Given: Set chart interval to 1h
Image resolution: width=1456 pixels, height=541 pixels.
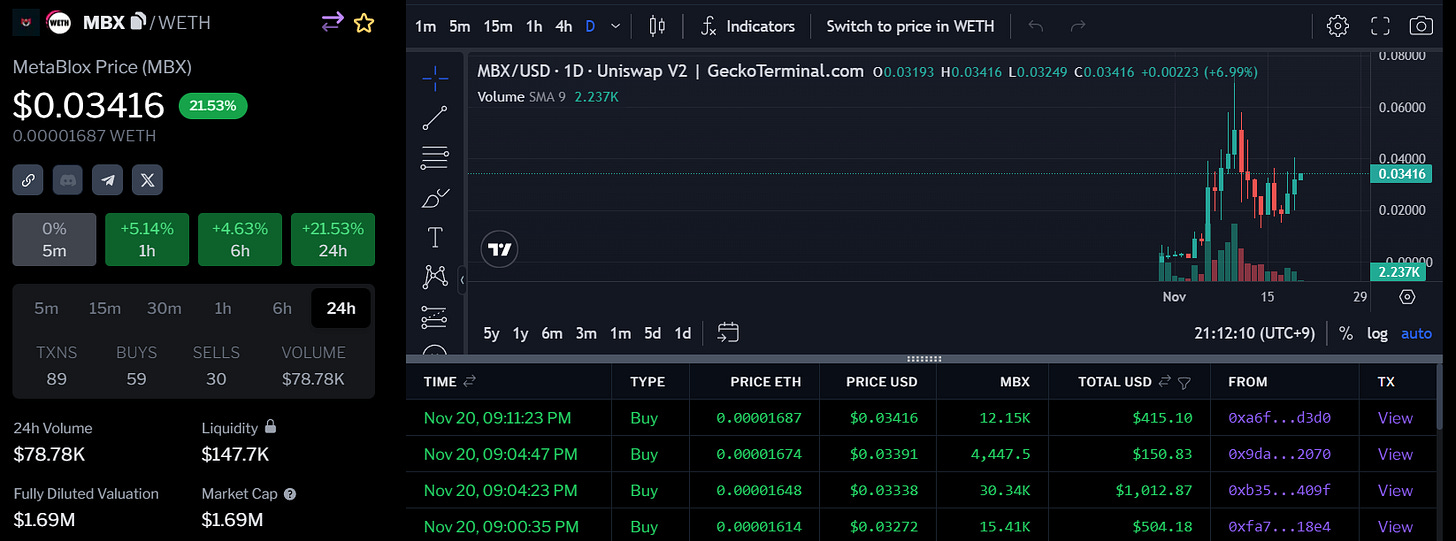Looking at the screenshot, I should pos(534,26).
